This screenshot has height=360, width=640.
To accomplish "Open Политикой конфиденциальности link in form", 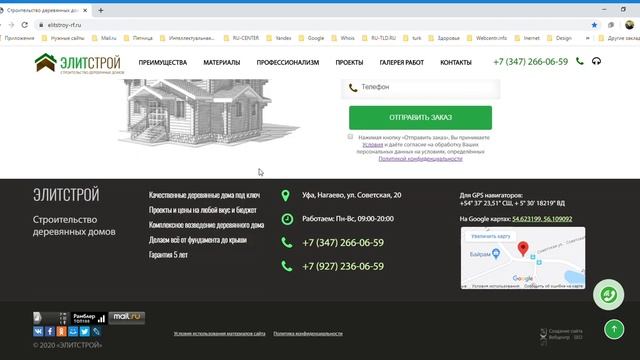I will pyautogui.click(x=420, y=159).
